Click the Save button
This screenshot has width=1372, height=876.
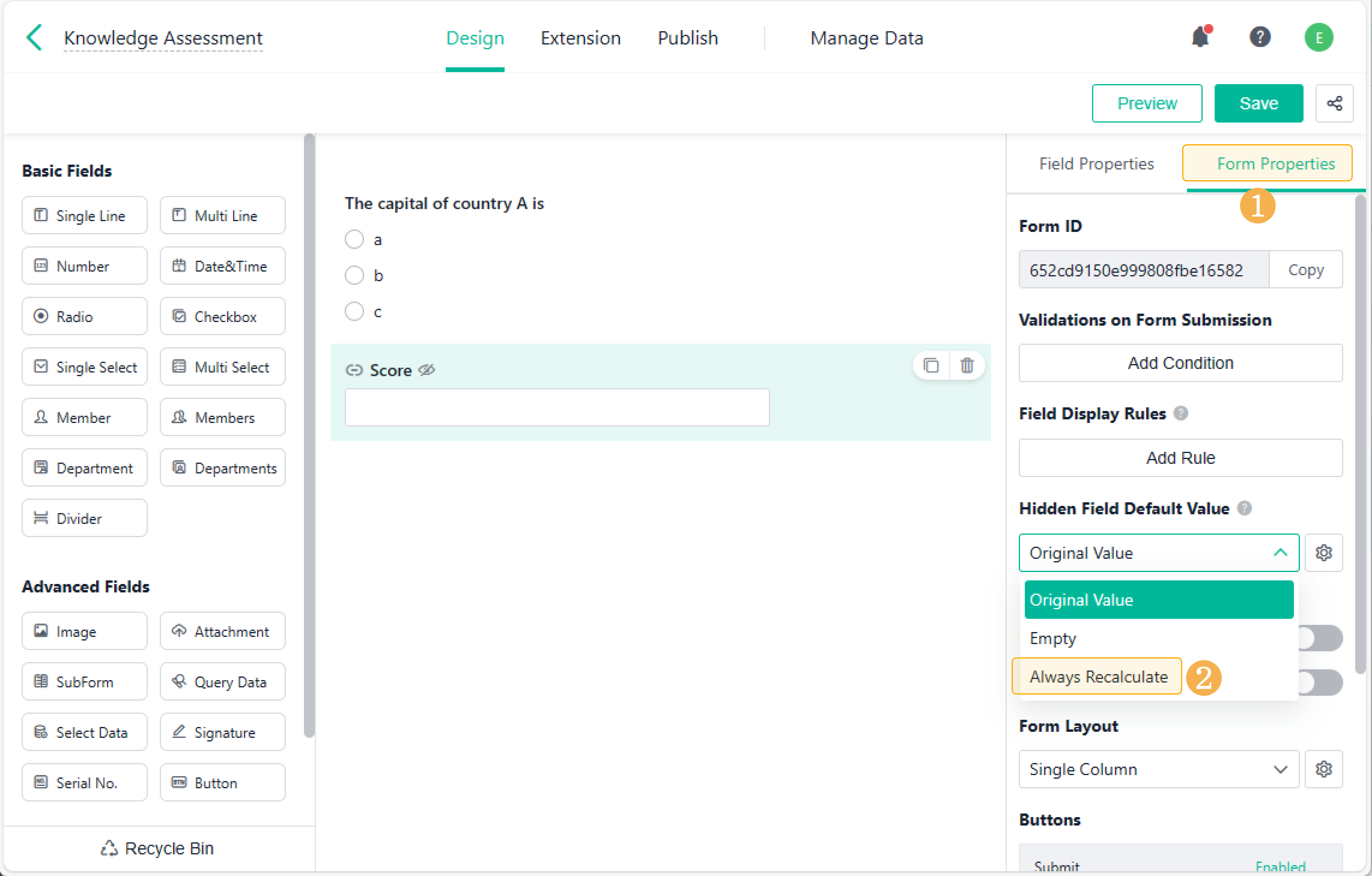[x=1258, y=104]
